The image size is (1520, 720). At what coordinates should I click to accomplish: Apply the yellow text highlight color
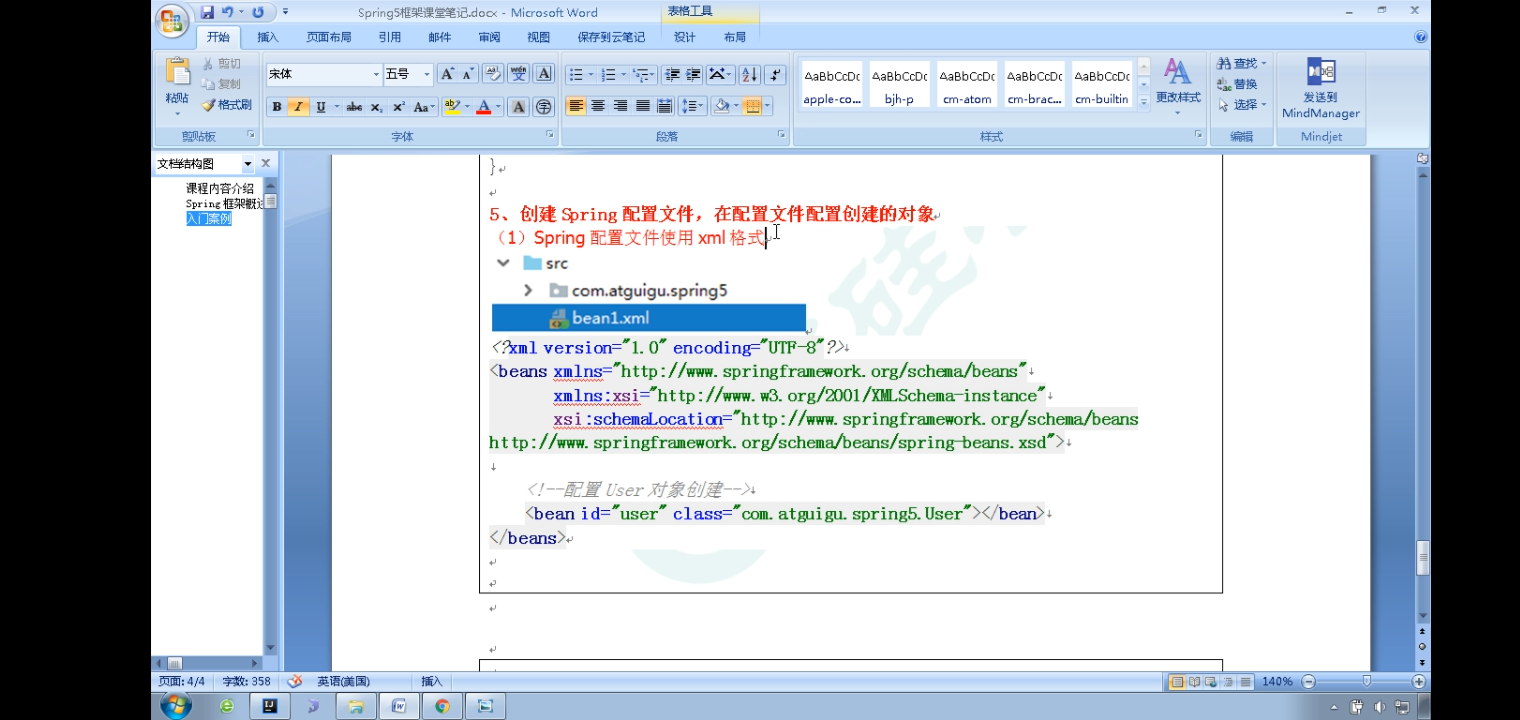[x=452, y=107]
